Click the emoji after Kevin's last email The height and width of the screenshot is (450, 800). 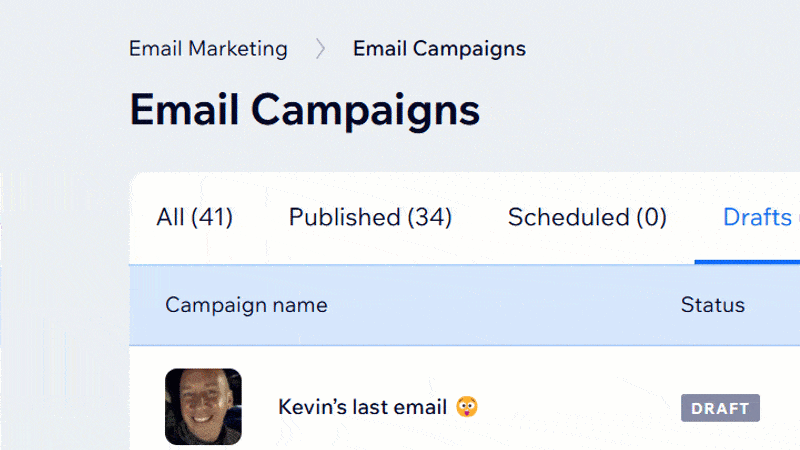point(466,407)
